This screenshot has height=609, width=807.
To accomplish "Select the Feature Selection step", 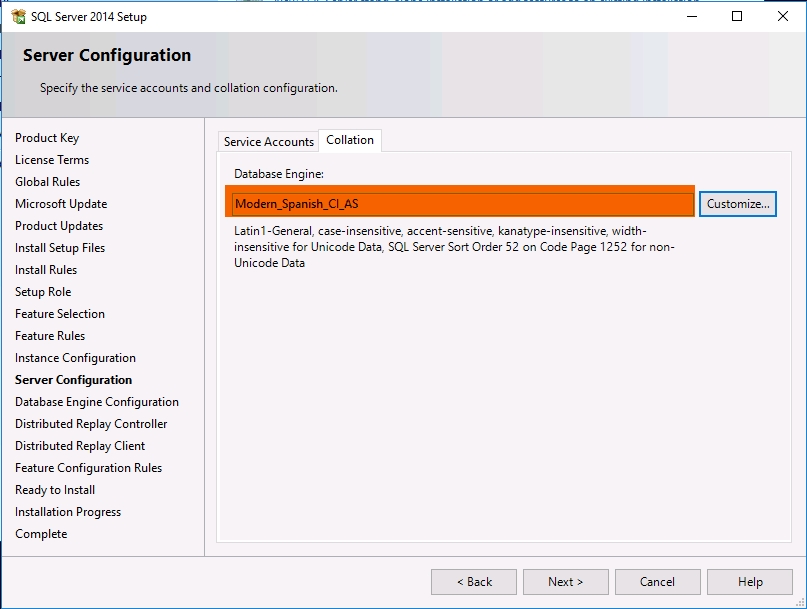I will click(60, 314).
